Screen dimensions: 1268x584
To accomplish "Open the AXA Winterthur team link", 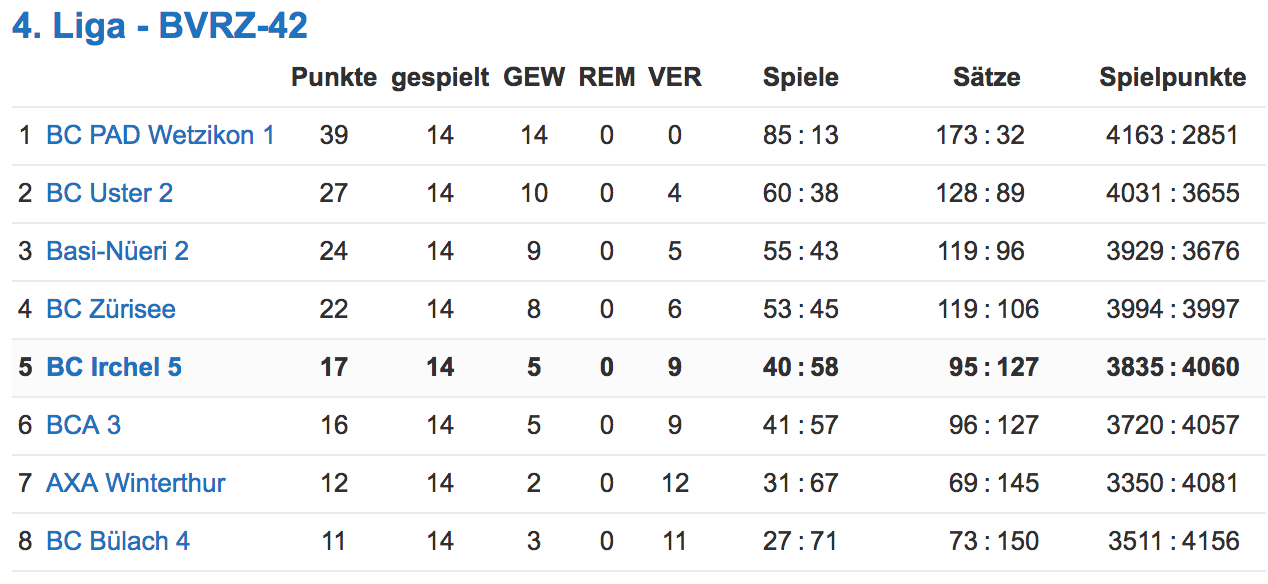I will [136, 483].
